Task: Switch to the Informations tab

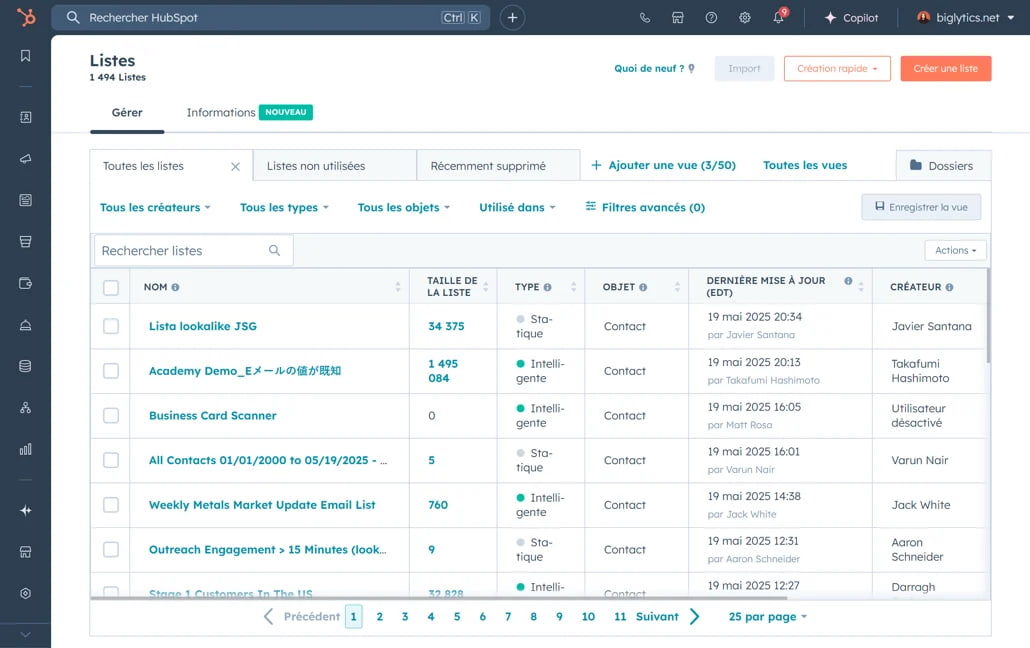Action: (221, 112)
